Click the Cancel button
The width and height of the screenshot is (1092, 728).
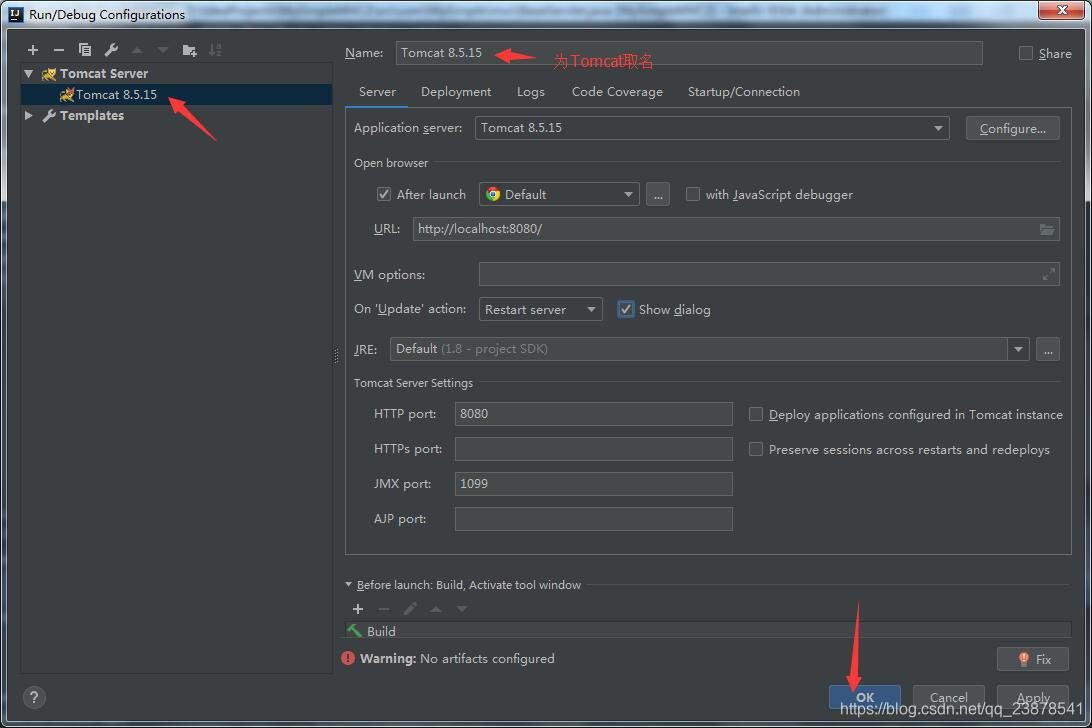949,697
